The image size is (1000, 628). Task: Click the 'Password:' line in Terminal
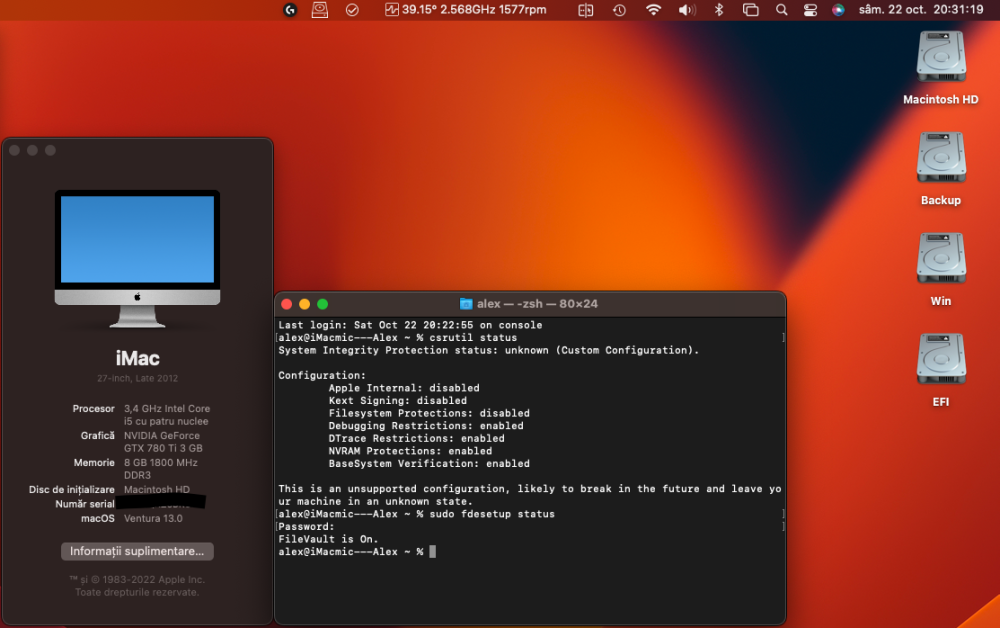(306, 527)
